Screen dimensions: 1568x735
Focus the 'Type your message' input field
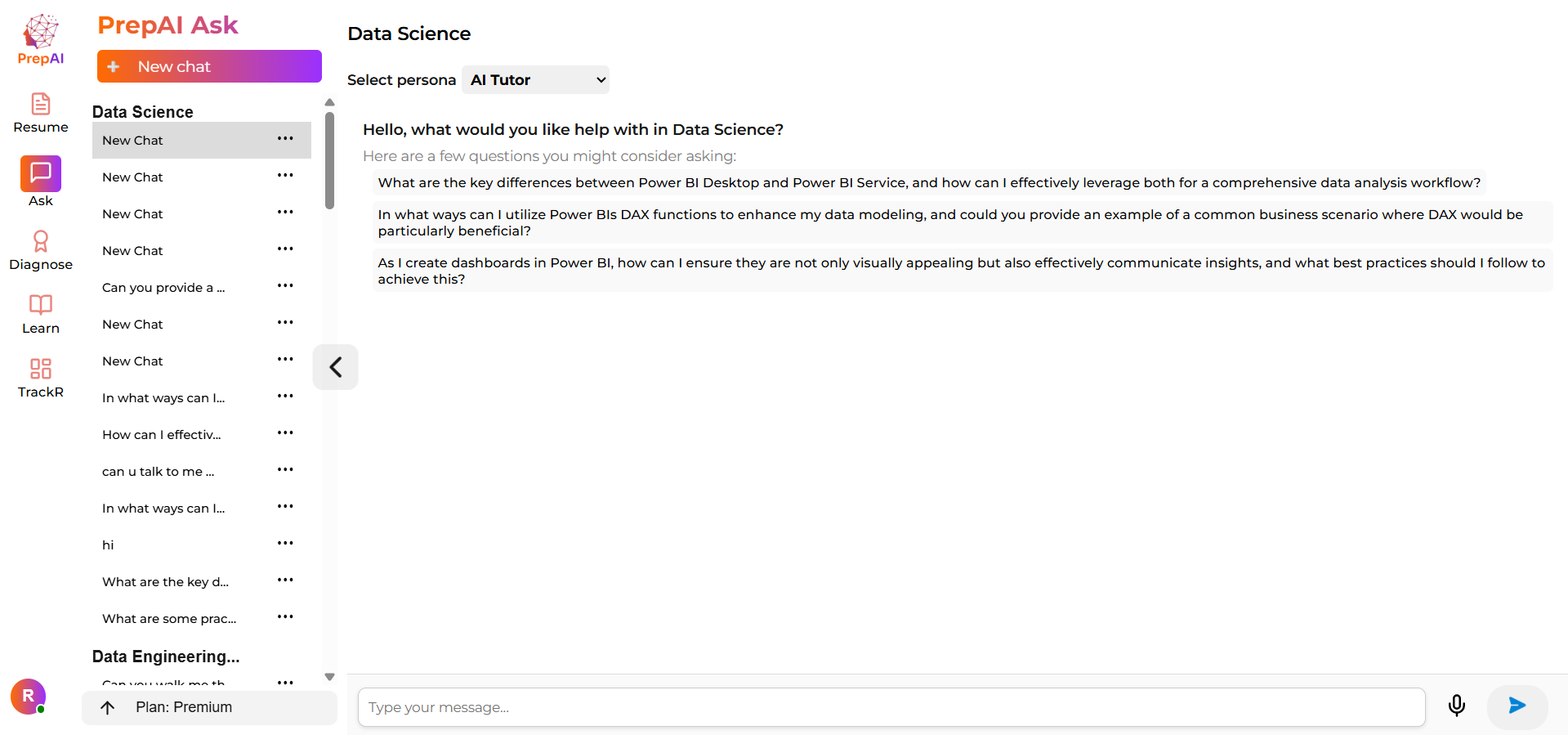(891, 707)
